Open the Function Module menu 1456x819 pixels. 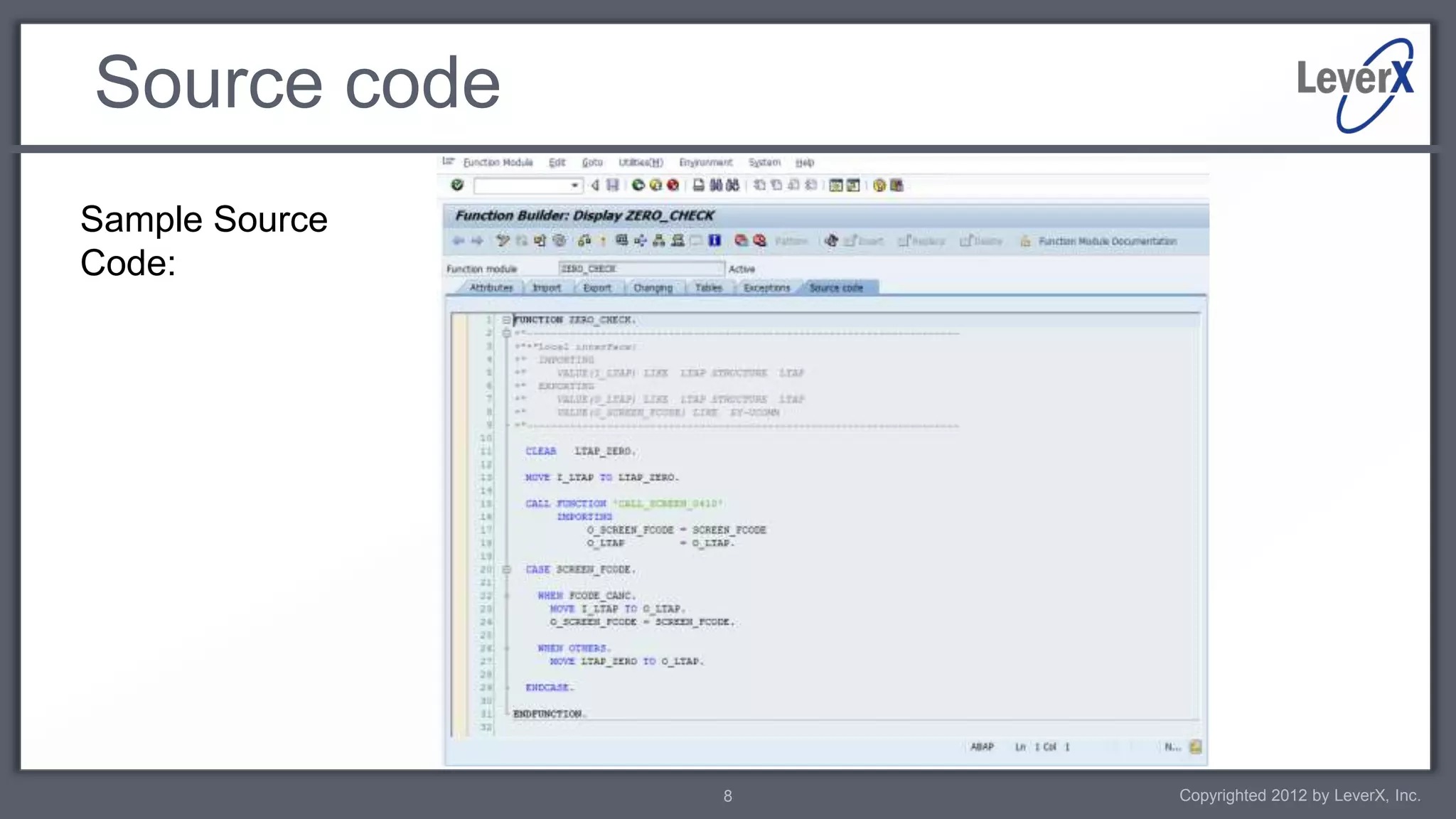tap(498, 162)
